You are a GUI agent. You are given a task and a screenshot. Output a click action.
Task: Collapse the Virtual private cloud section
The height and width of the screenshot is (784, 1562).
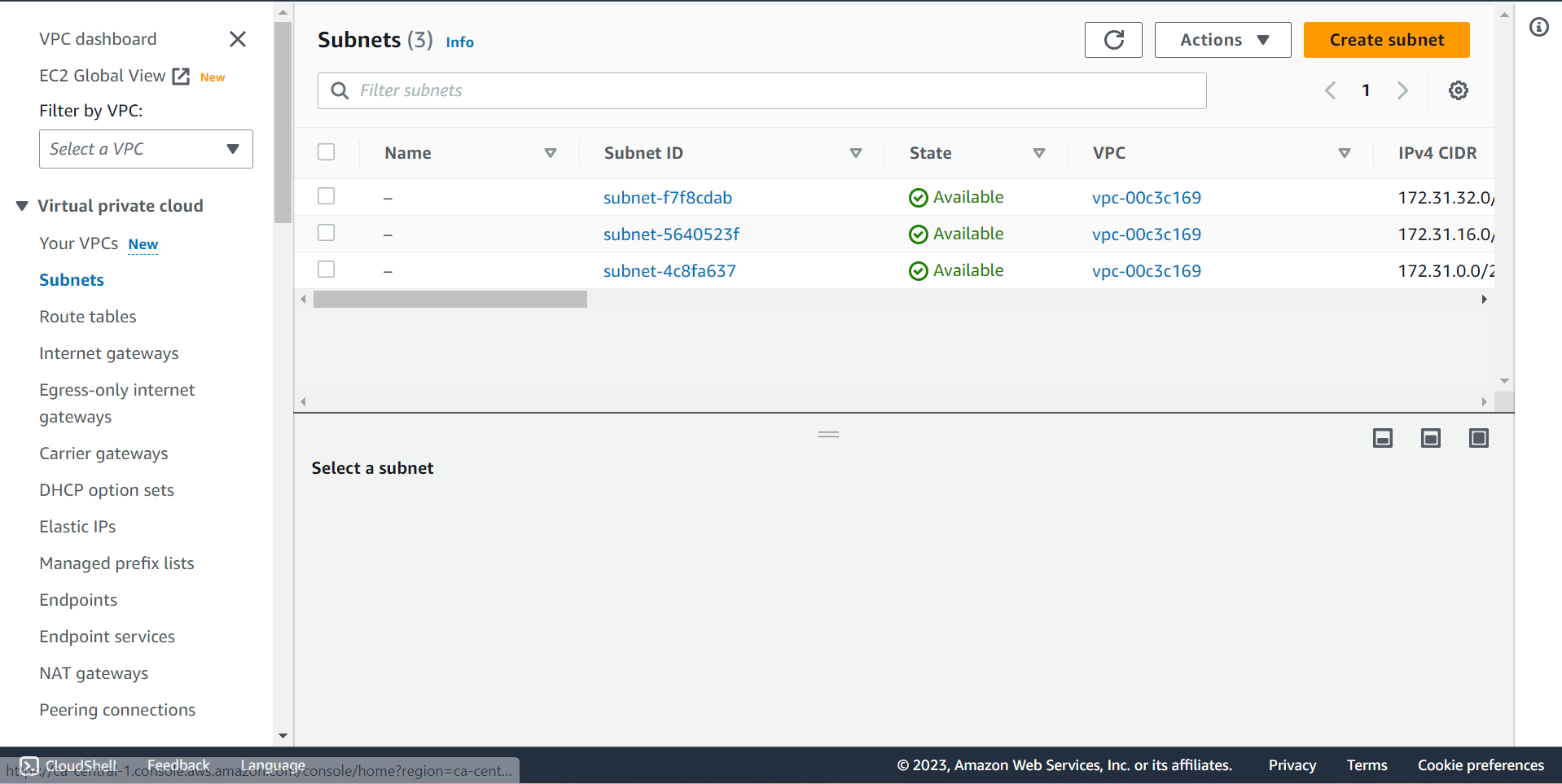[x=22, y=206]
